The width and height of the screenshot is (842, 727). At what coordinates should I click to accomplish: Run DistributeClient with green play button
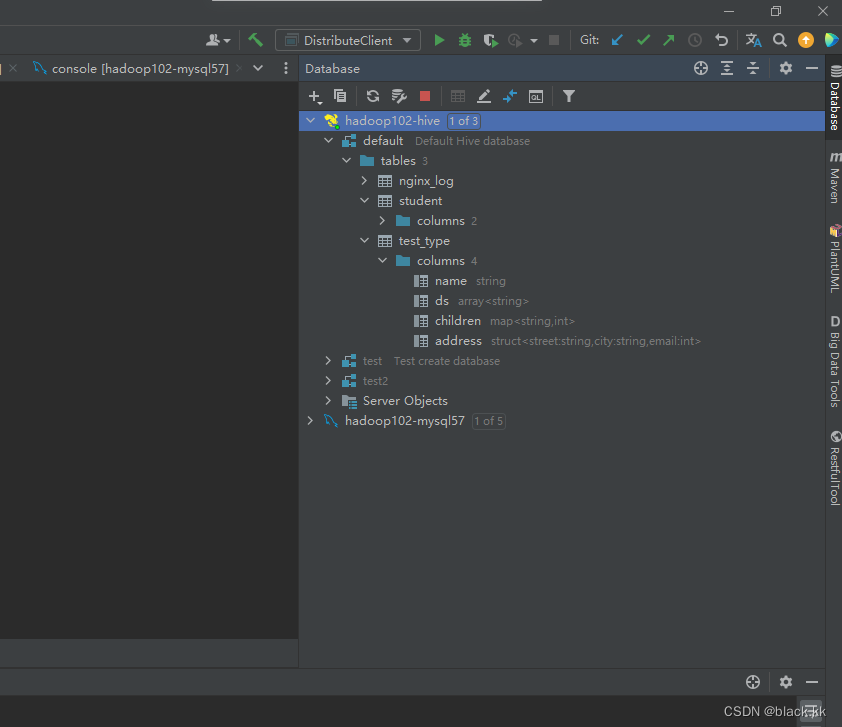(439, 40)
